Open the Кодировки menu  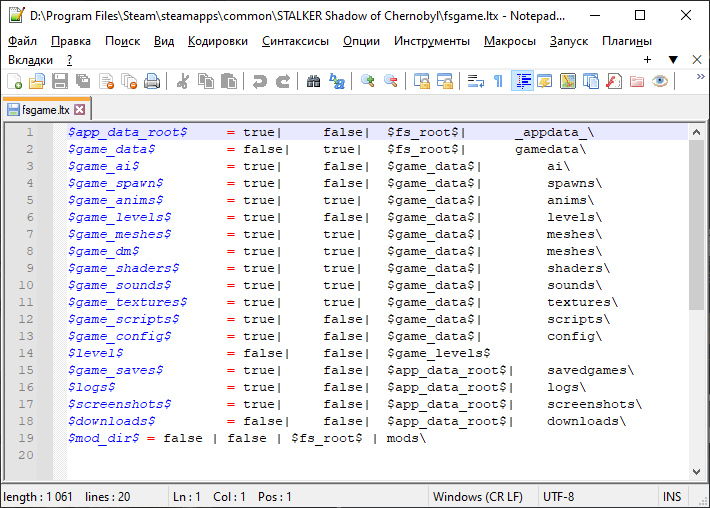217,41
